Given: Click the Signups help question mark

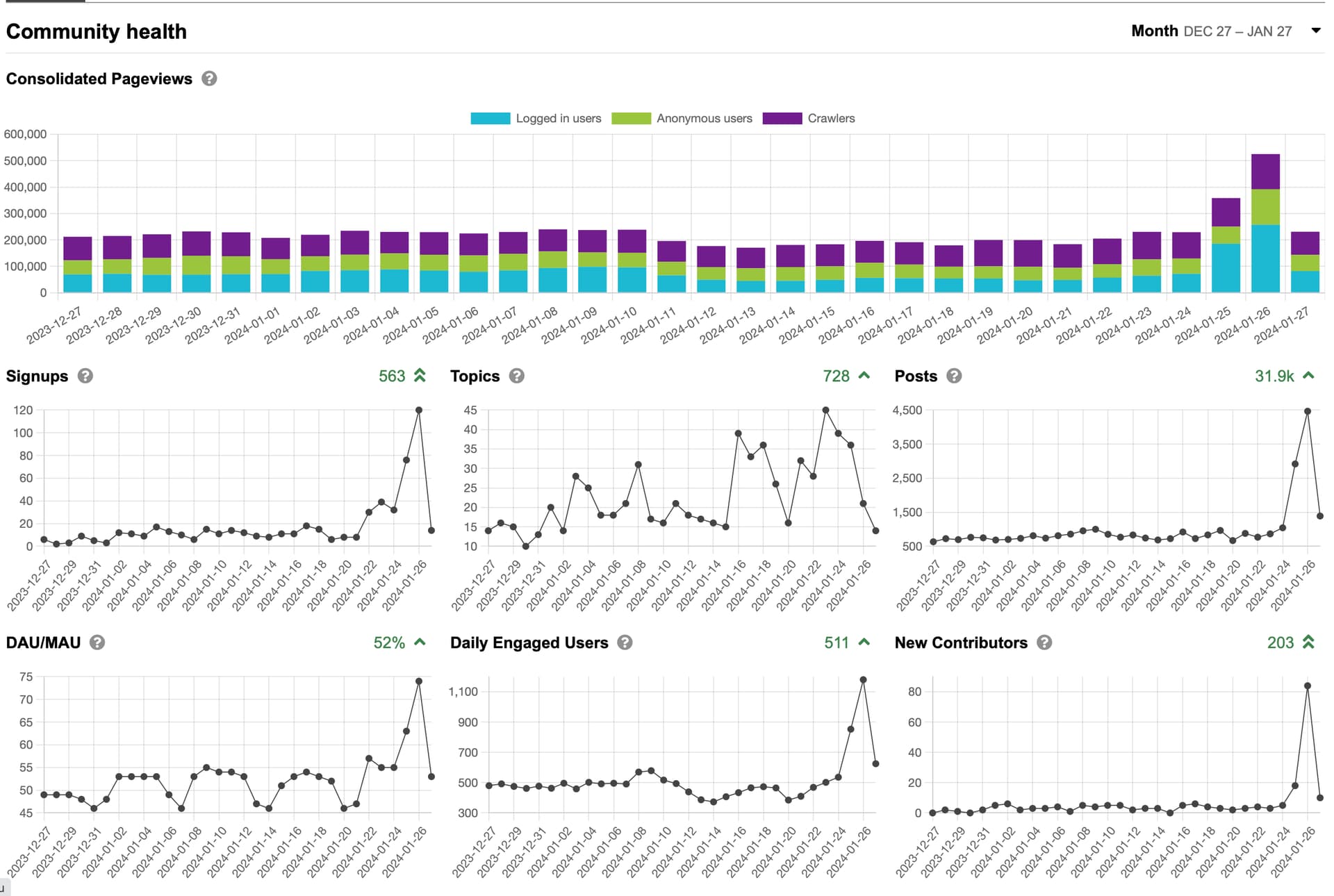Looking at the screenshot, I should click(x=85, y=376).
